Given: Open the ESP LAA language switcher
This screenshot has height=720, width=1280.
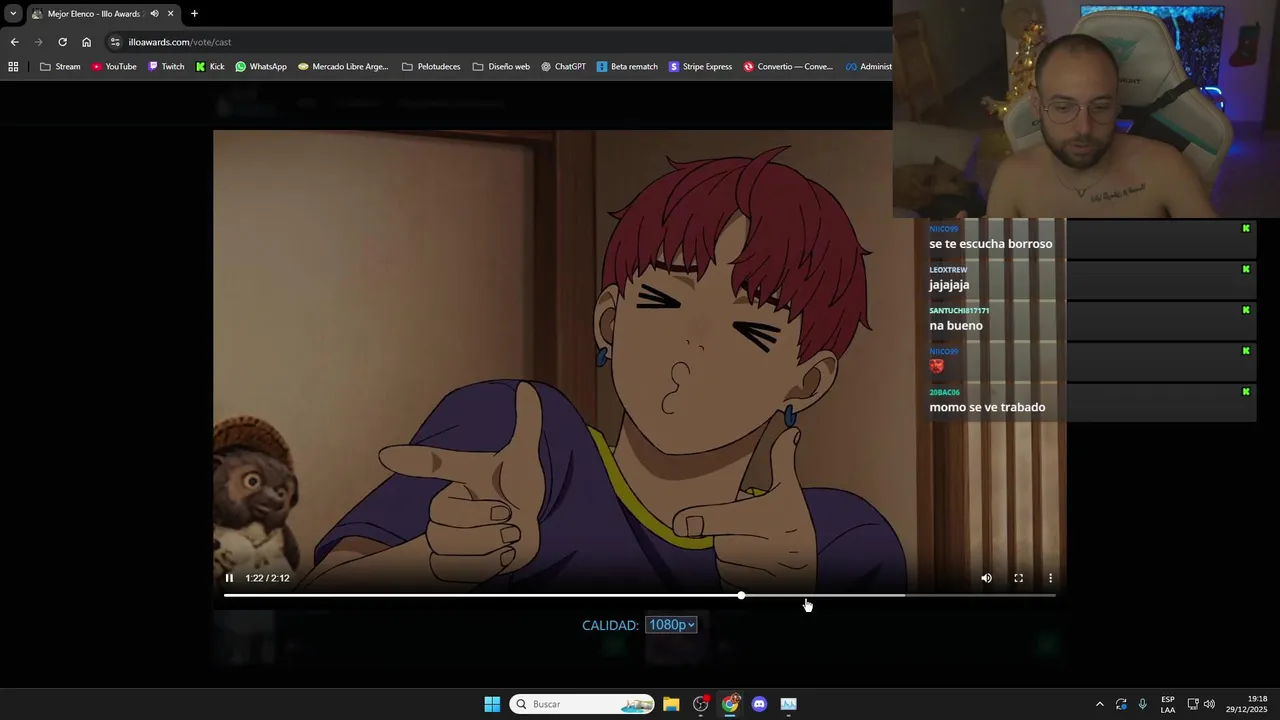Looking at the screenshot, I should (x=1168, y=704).
